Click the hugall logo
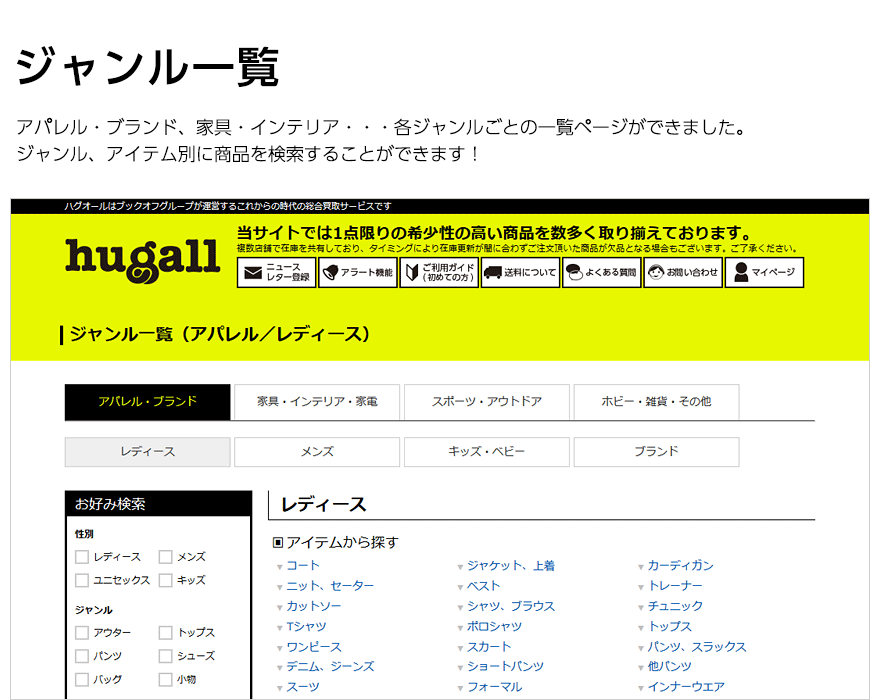 pyautogui.click(x=142, y=260)
